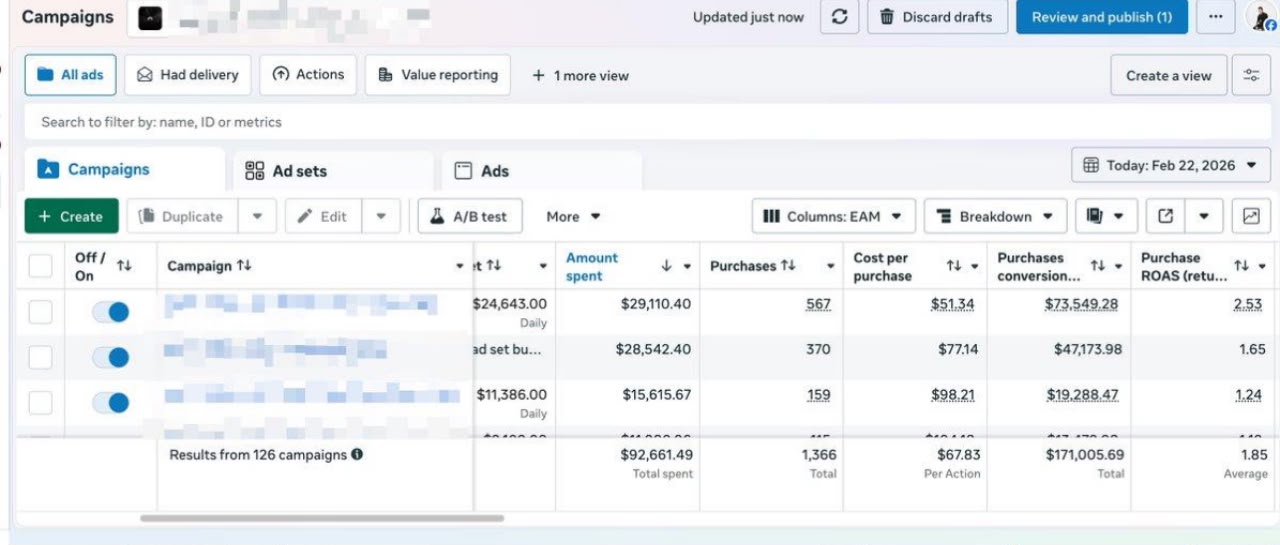Sort by Purchase ROAS arrows
The height and width of the screenshot is (545, 1280).
1242,266
